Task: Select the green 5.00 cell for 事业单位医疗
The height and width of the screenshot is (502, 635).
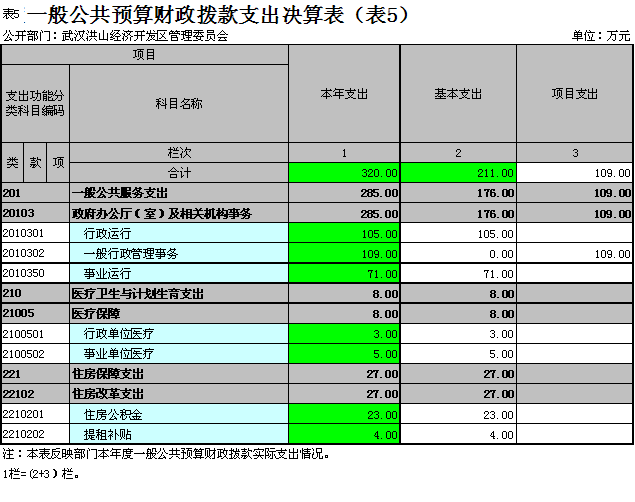Action: click(344, 353)
